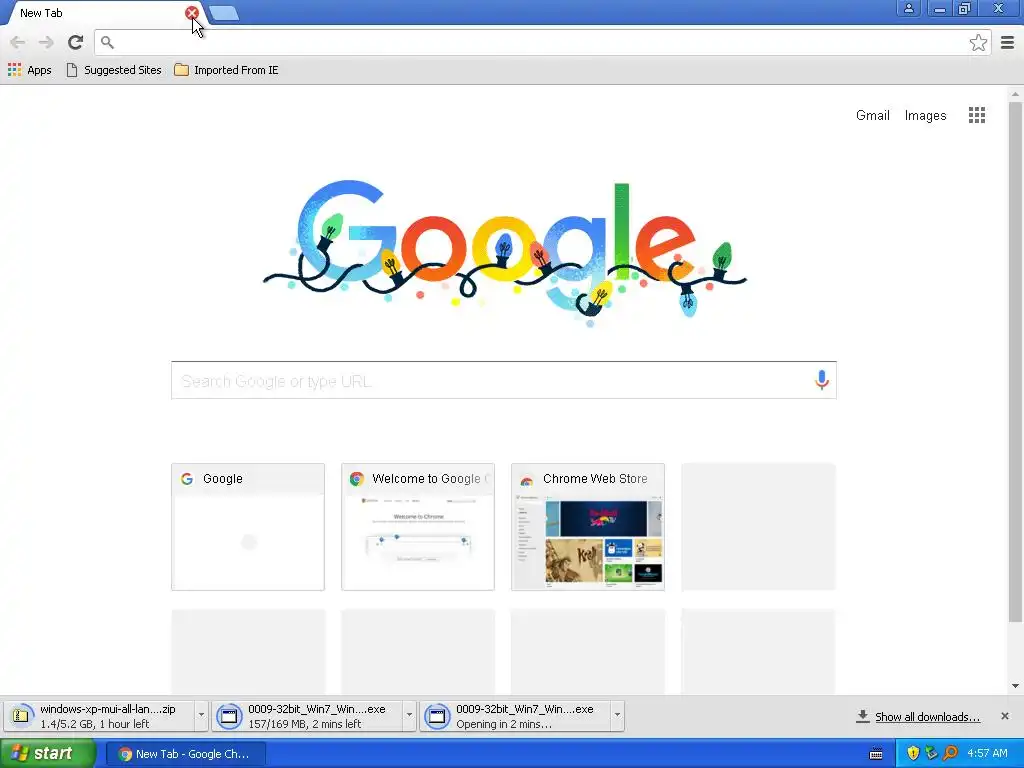Image resolution: width=1024 pixels, height=768 pixels.
Task: Open the Google apps grid
Action: (x=976, y=115)
